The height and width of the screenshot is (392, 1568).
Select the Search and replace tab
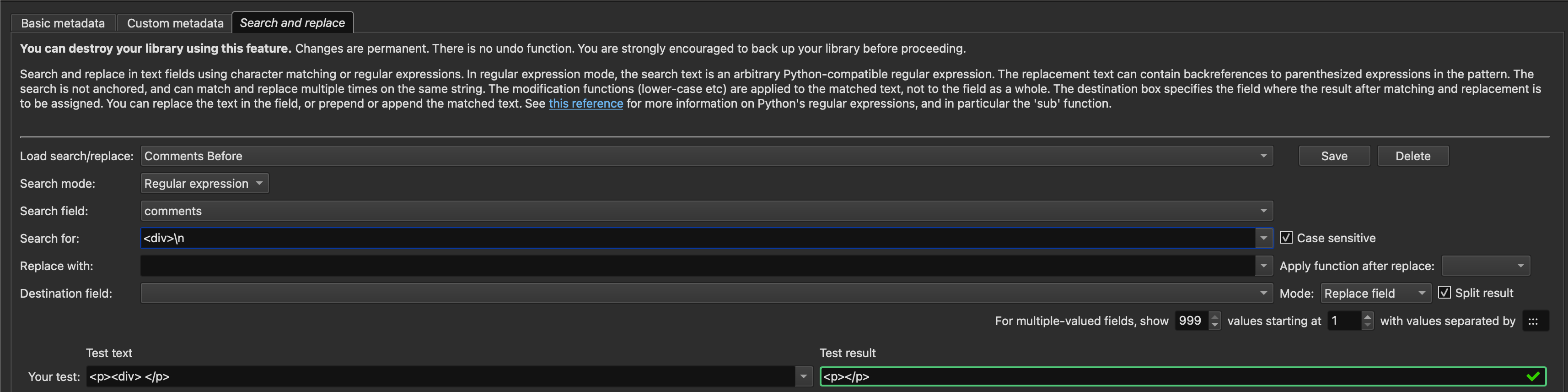[x=292, y=22]
